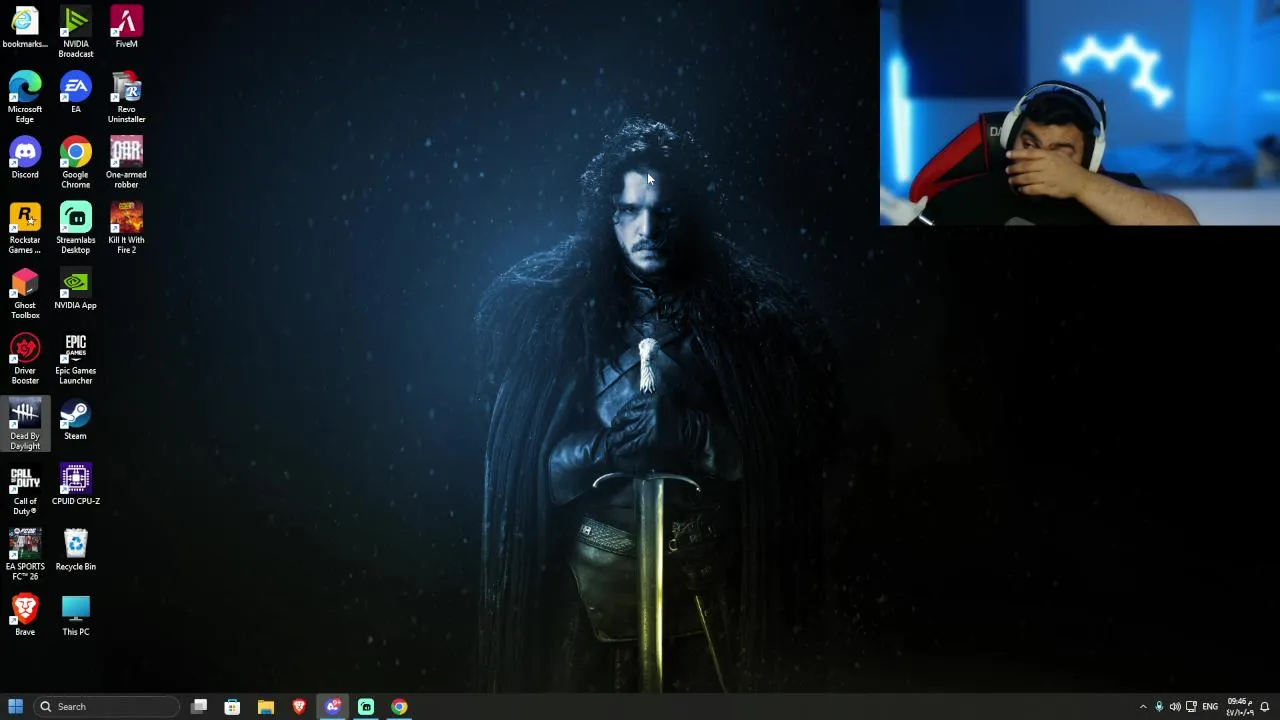The height and width of the screenshot is (720, 1280).
Task: Select the Call of Duty desktop icon
Action: 25,490
